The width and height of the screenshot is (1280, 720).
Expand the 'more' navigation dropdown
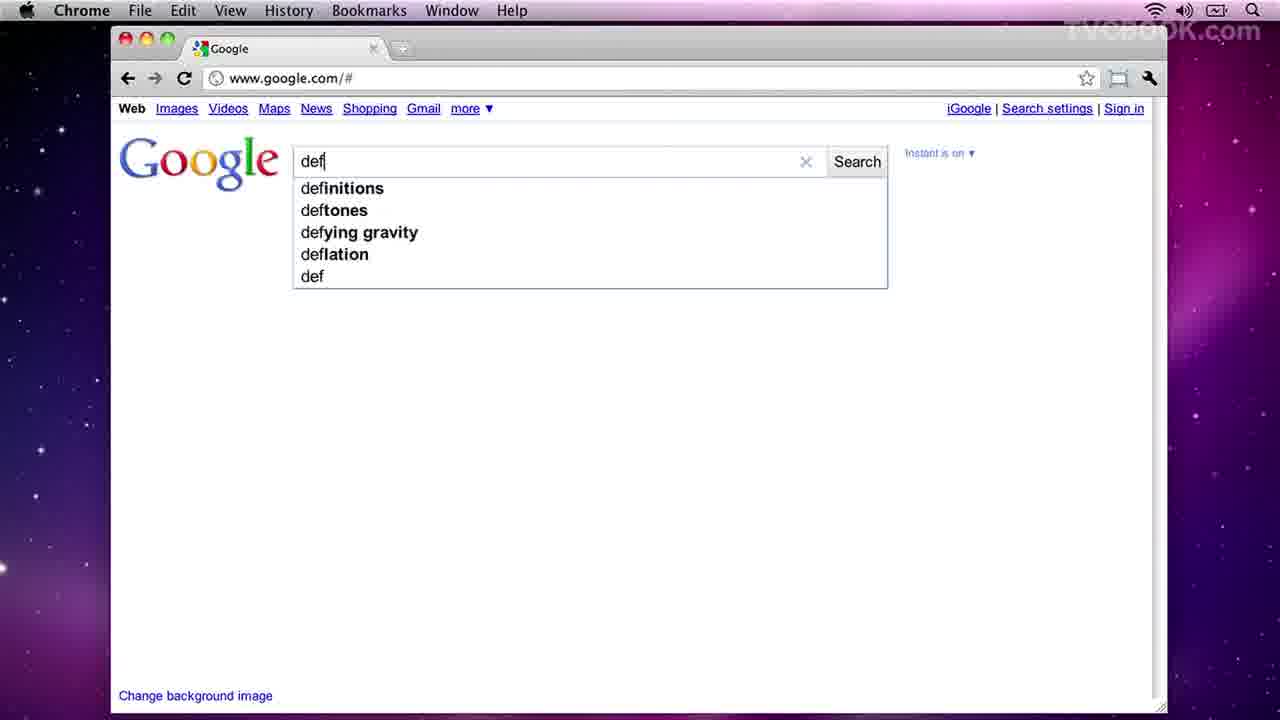click(472, 108)
